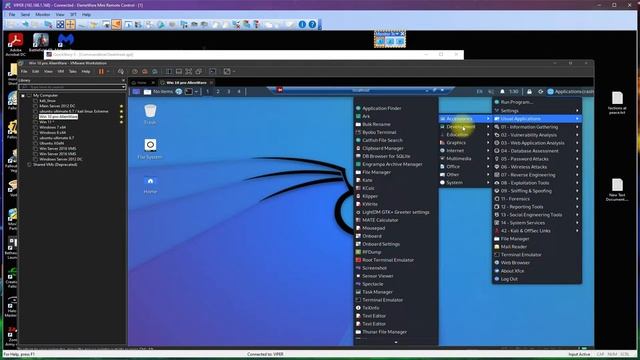640x360 pixels.
Task: Click the blue info icon in Mini Remote Control toolbar
Action: point(302,24)
